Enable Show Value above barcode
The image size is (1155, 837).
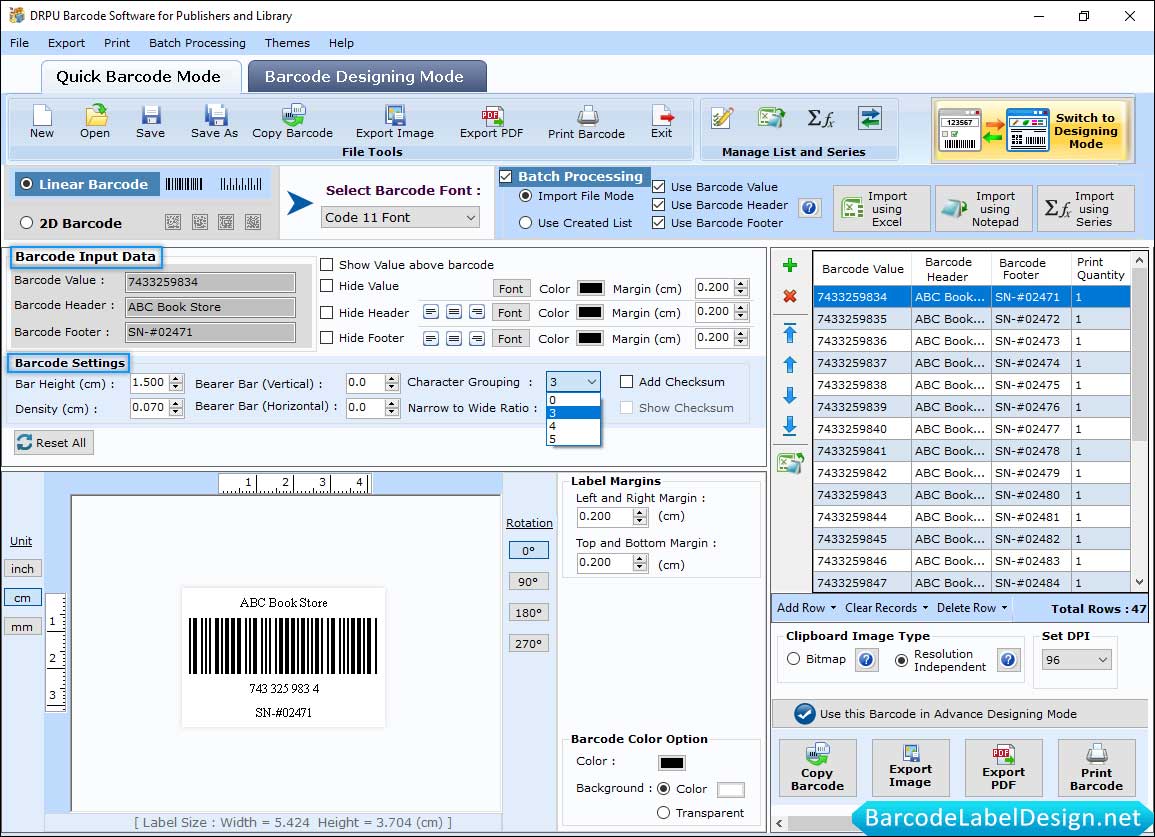pyautogui.click(x=326, y=265)
